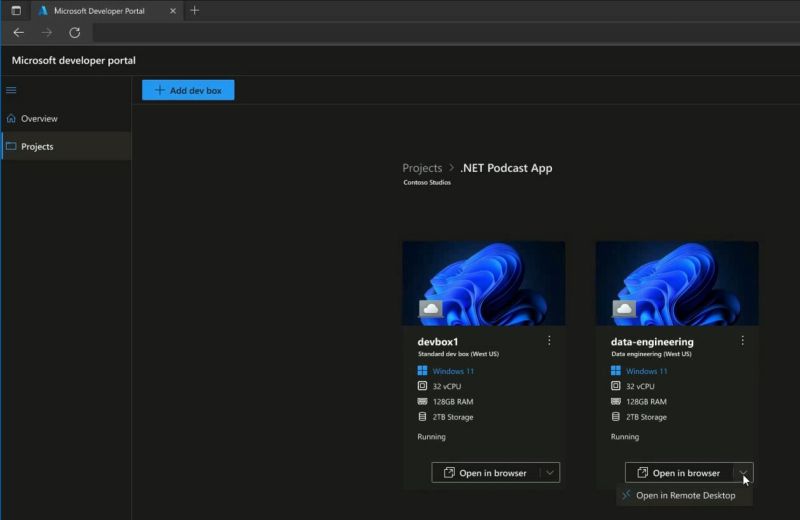Click the Add dev box button
800x520 pixels.
188,90
